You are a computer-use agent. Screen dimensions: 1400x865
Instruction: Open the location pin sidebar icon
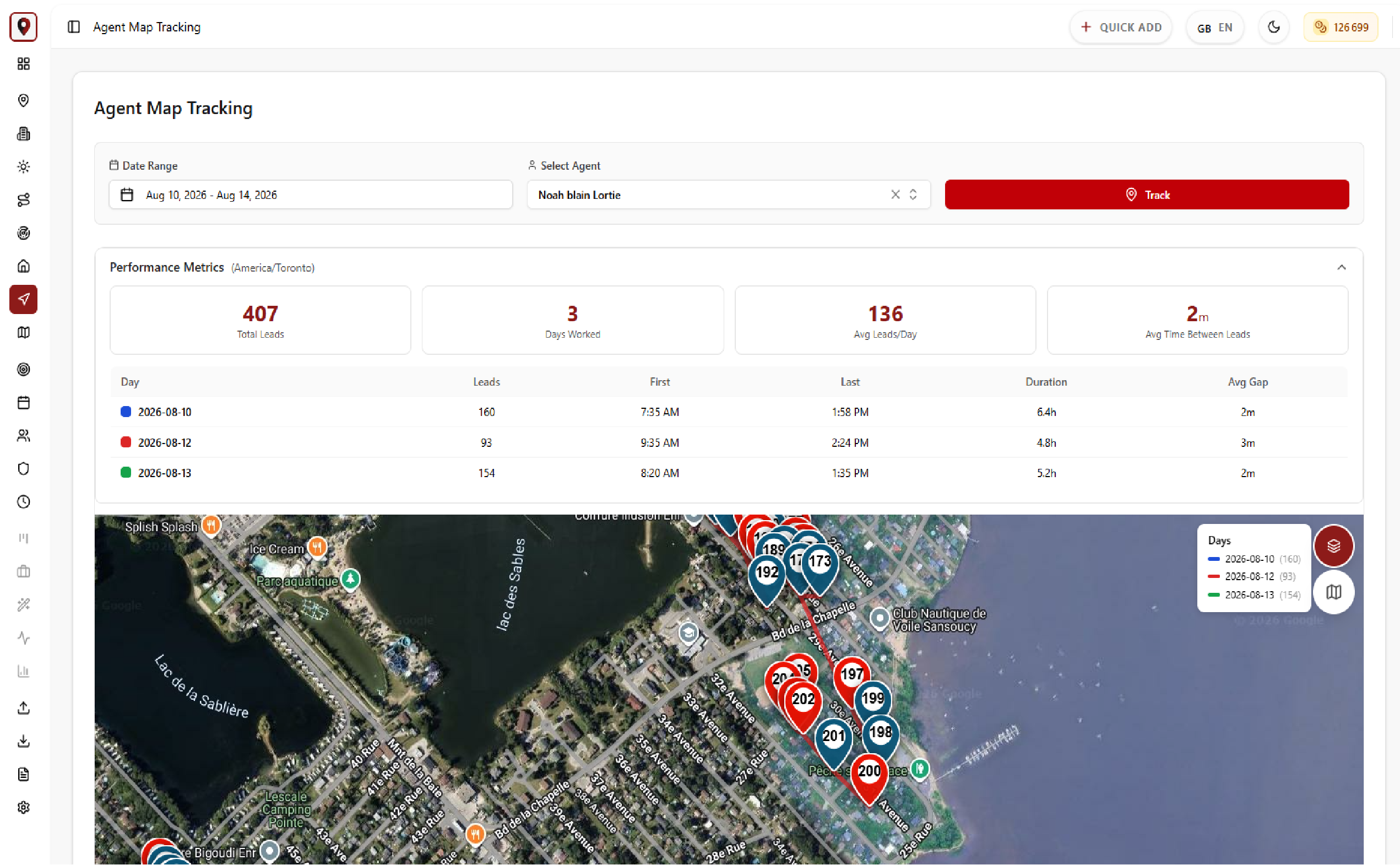(x=24, y=100)
